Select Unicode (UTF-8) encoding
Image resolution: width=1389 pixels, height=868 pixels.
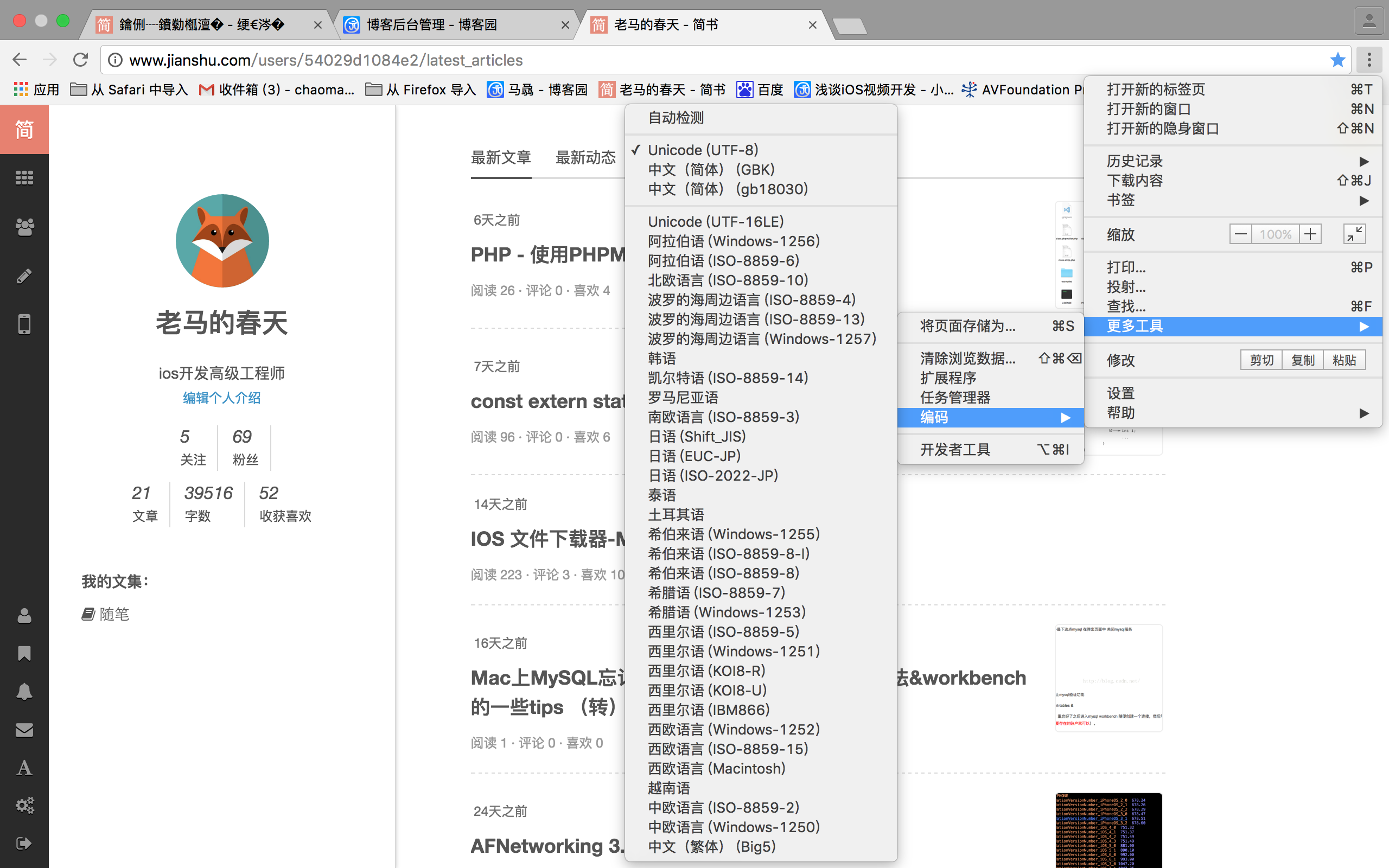[761, 150]
